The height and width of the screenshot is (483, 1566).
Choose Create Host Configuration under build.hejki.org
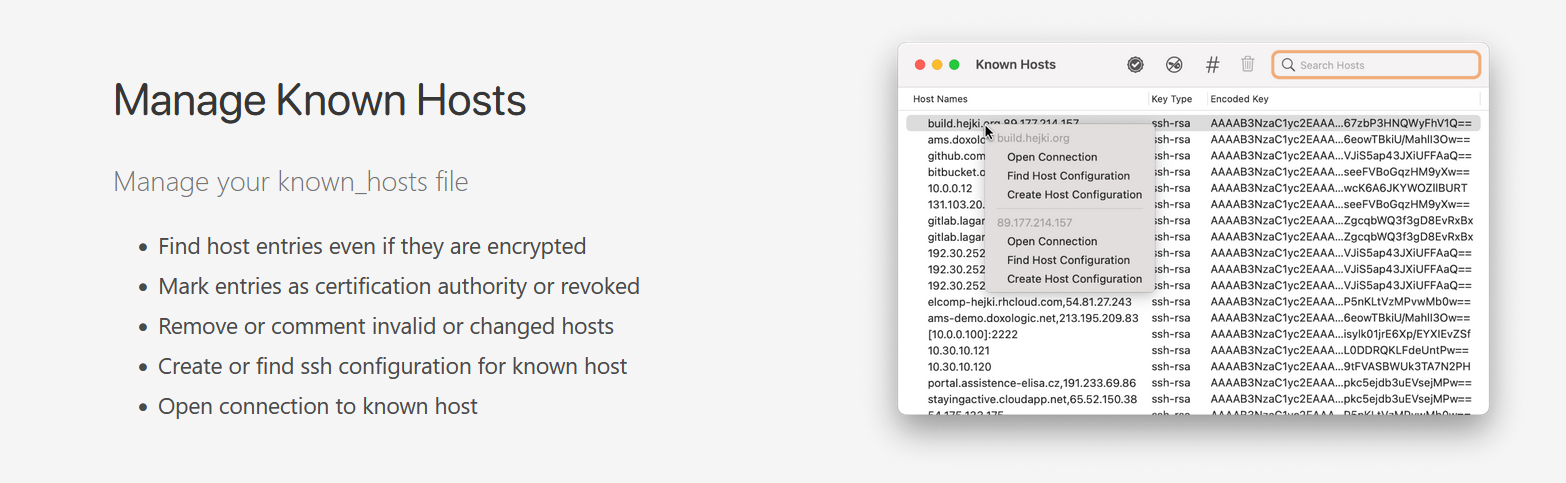click(1074, 195)
